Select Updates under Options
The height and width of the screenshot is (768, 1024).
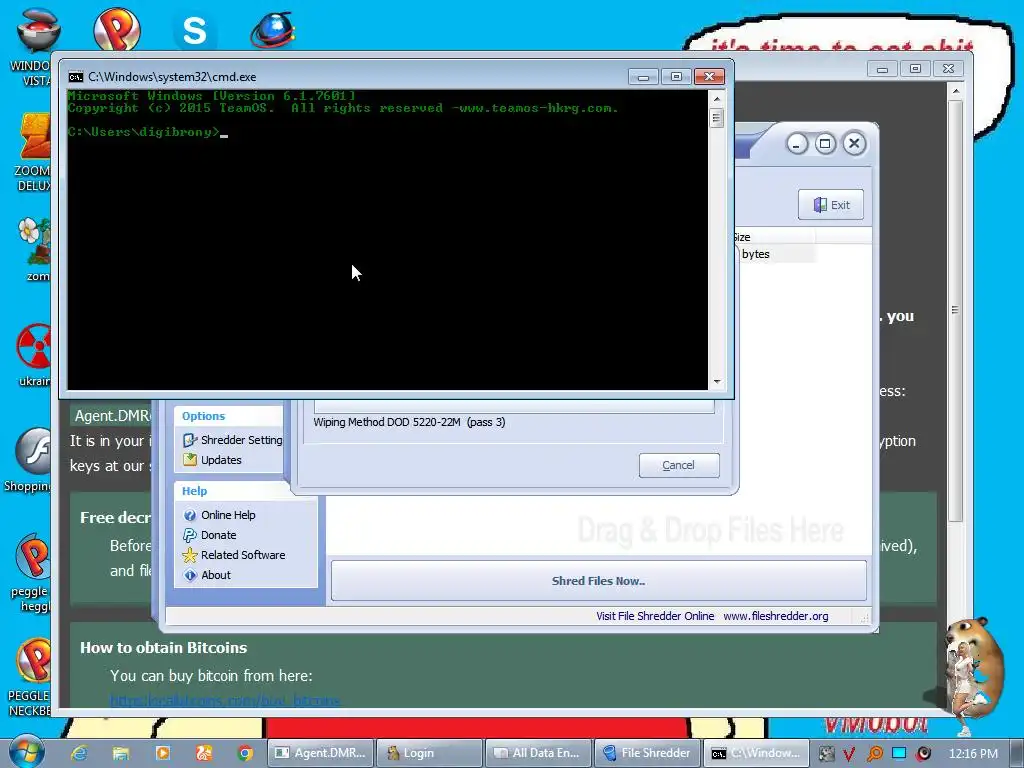pyautogui.click(x=221, y=460)
